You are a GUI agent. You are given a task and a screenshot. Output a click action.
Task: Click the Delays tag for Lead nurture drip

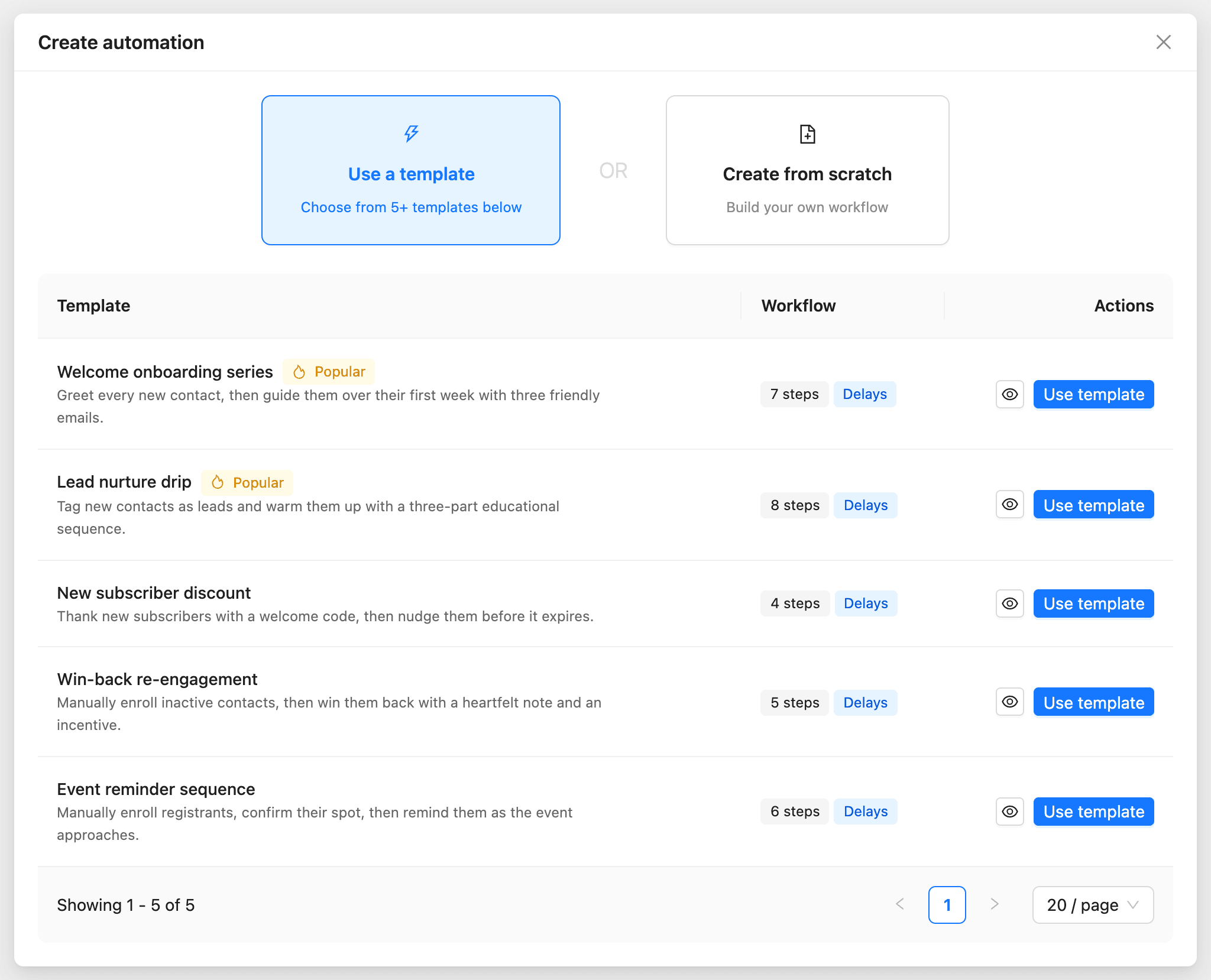click(865, 505)
